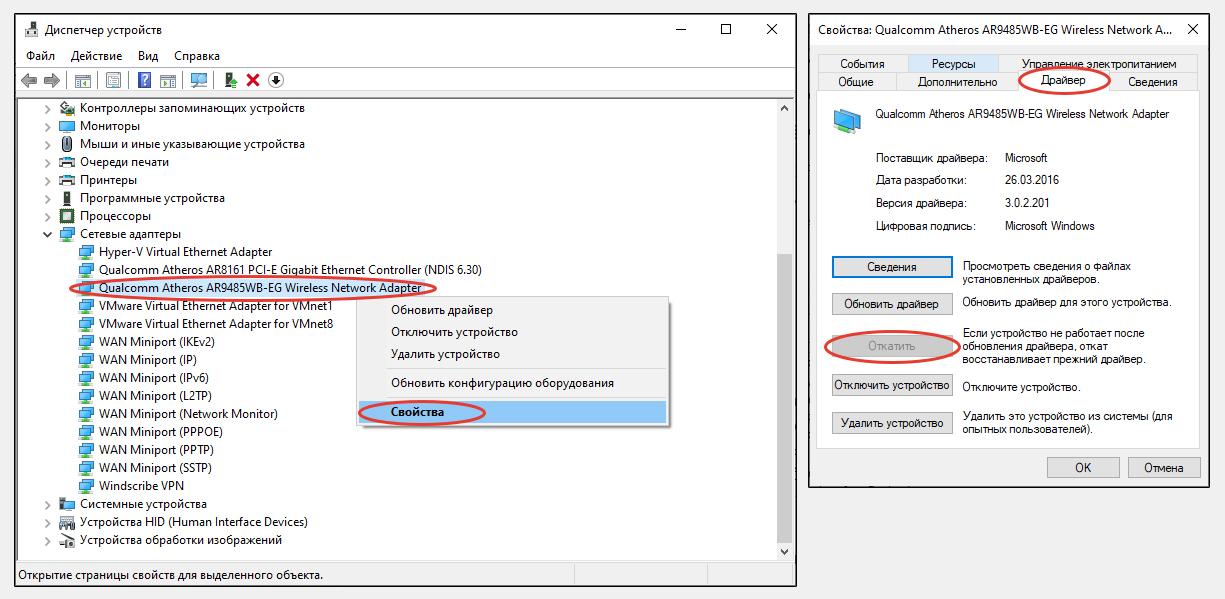Collapse the Сетевые адаптеры node
Screen dimensions: 1225x599
48,234
